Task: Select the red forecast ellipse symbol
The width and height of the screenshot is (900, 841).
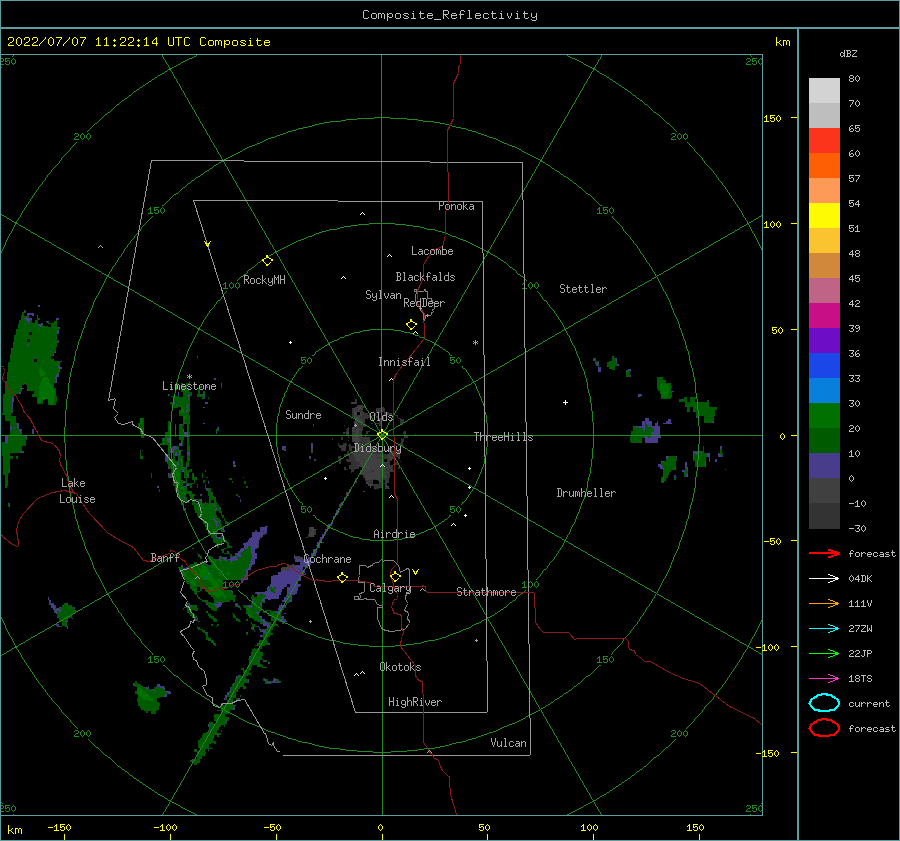Action: (x=824, y=728)
